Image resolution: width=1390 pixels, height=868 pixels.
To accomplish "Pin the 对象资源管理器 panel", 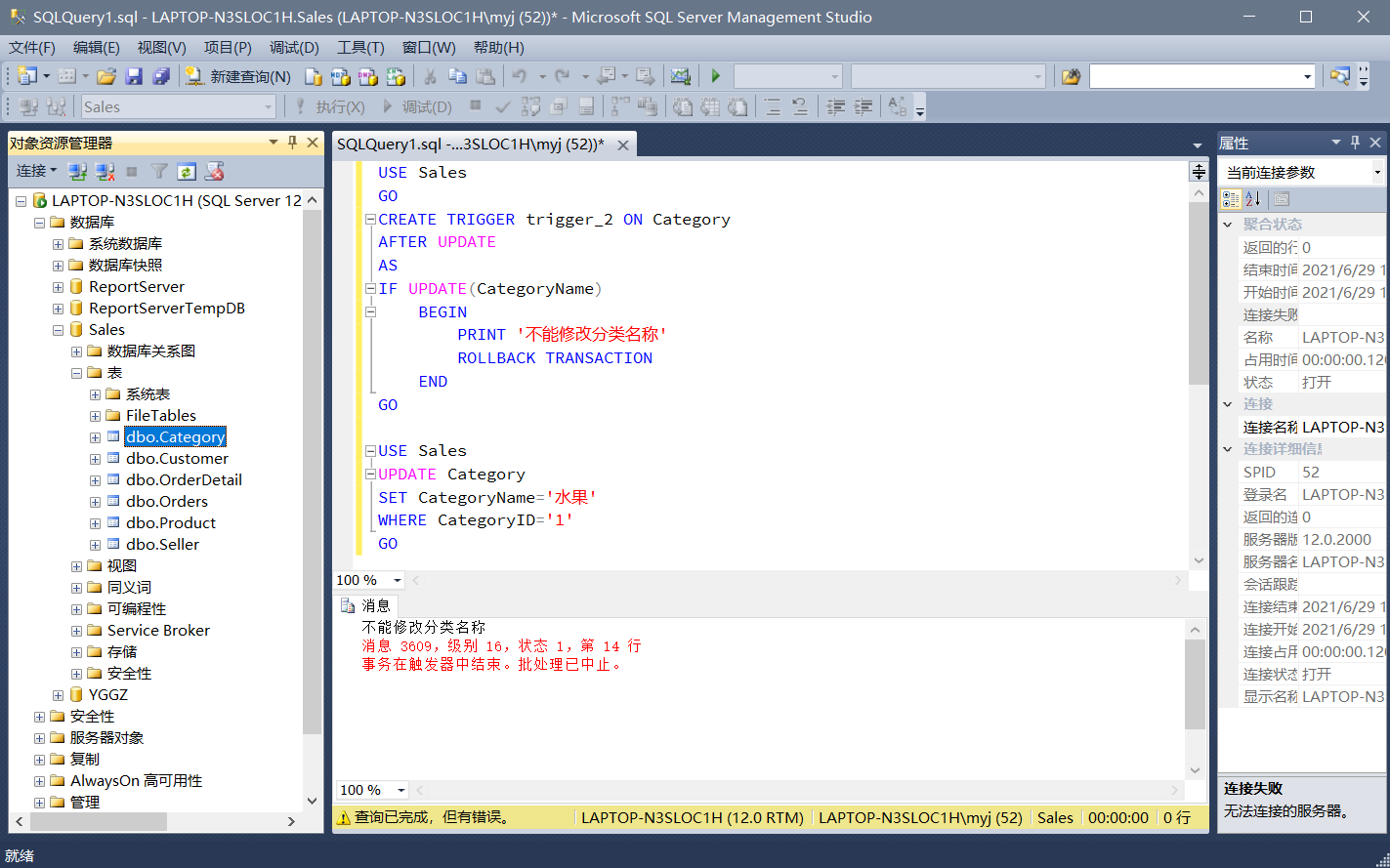I will [292, 143].
